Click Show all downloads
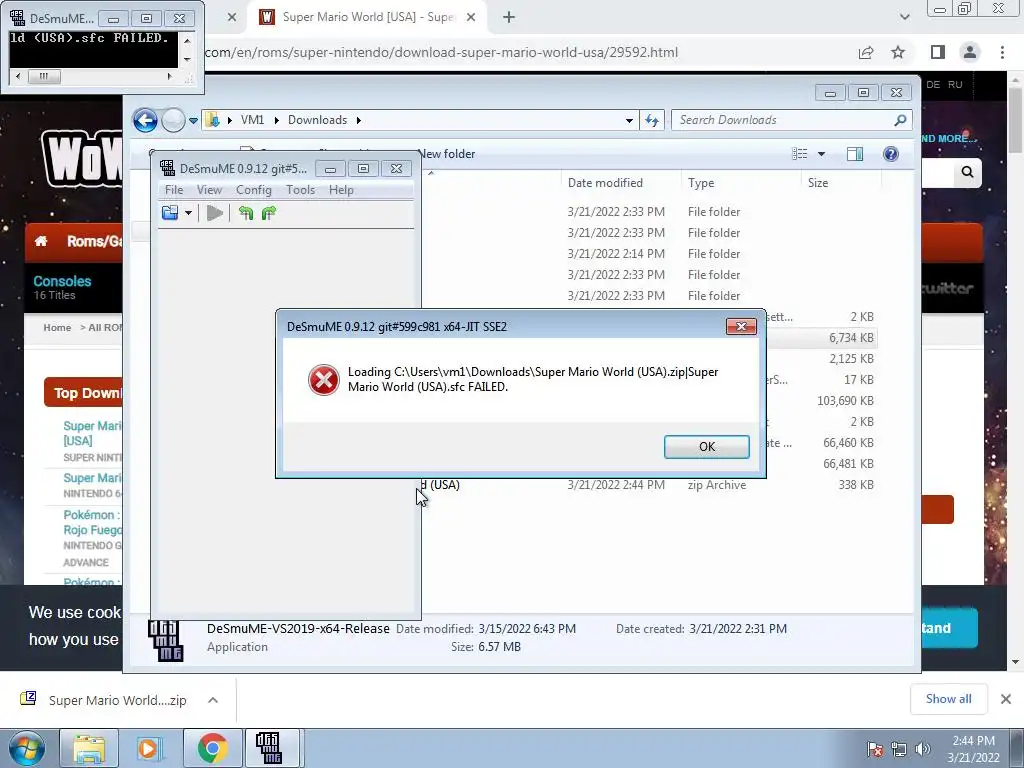Screen dimensions: 1024x768 948,699
